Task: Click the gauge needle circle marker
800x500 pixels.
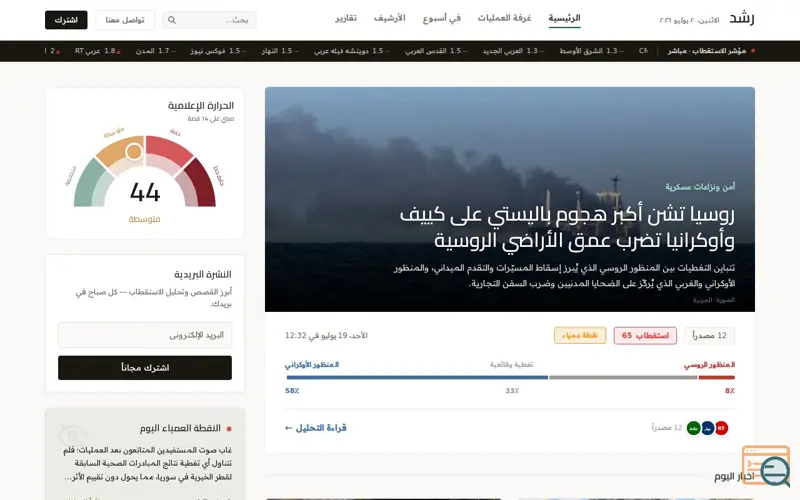Action: pyautogui.click(x=134, y=152)
